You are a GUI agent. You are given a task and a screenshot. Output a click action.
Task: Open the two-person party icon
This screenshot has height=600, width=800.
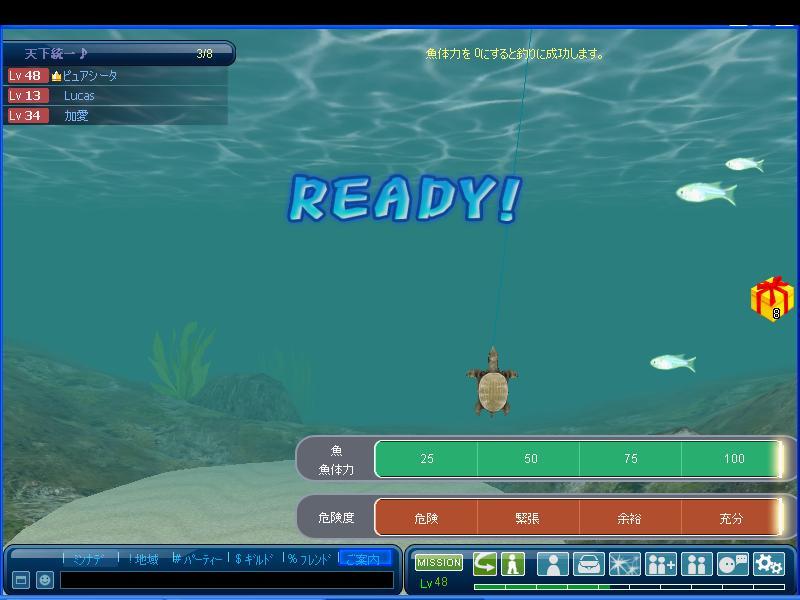(x=696, y=564)
